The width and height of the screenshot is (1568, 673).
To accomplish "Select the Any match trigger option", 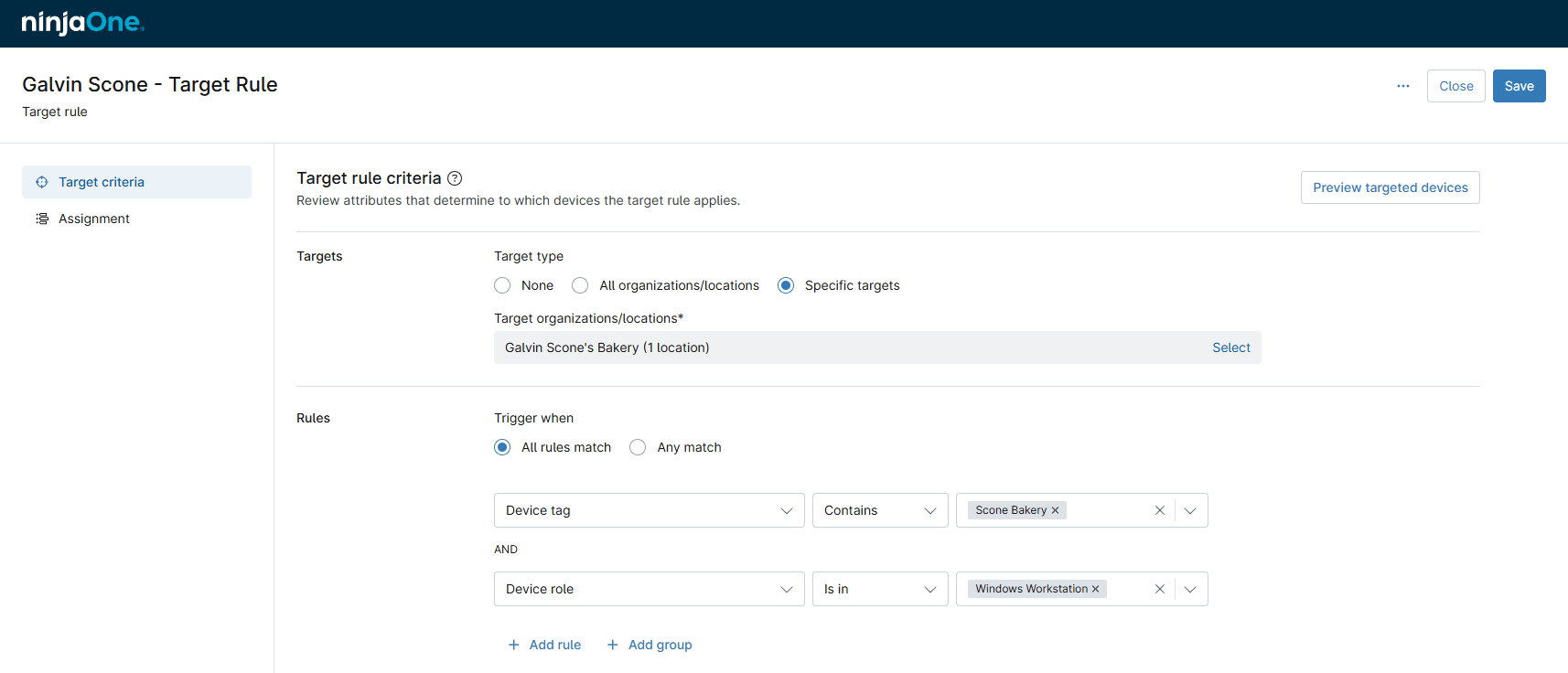I will (x=638, y=447).
